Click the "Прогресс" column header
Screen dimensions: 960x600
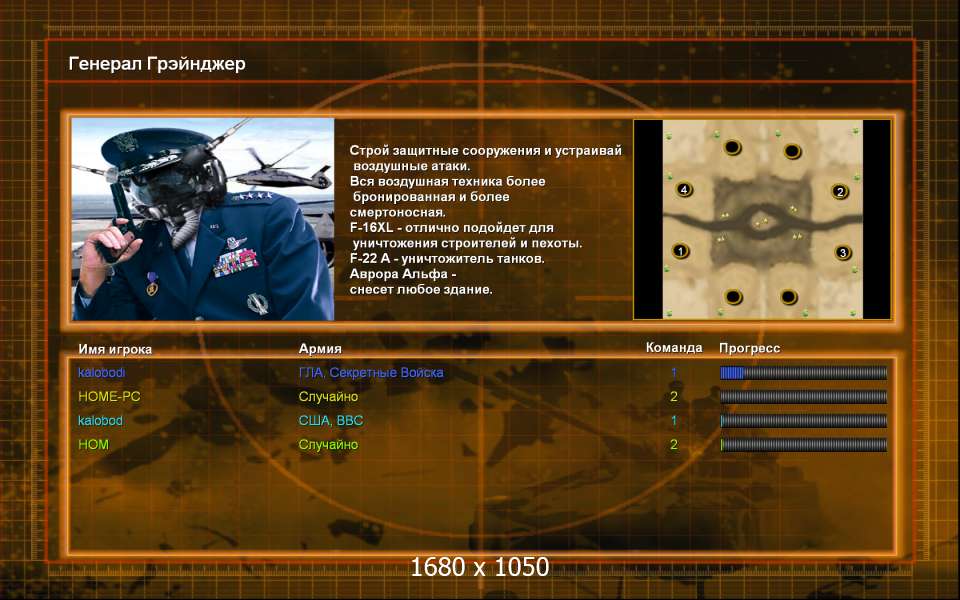click(x=749, y=348)
